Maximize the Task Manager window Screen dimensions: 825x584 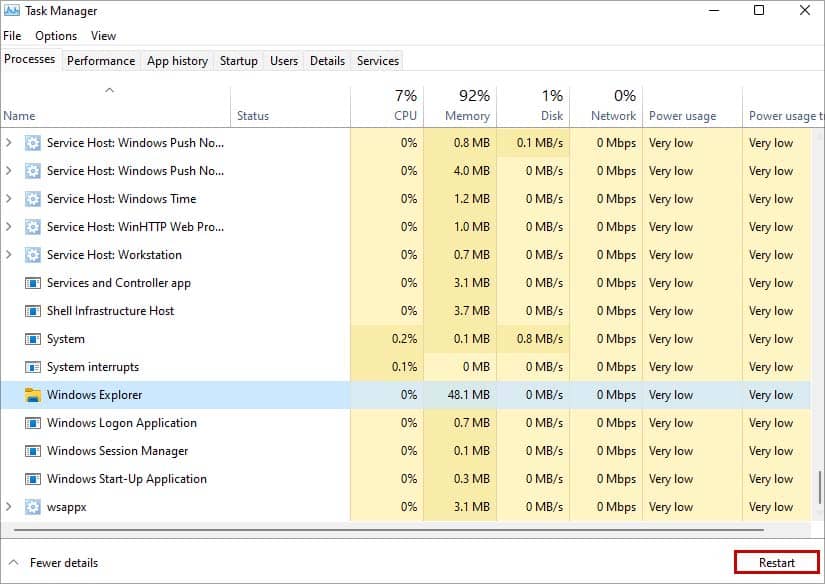tap(759, 10)
